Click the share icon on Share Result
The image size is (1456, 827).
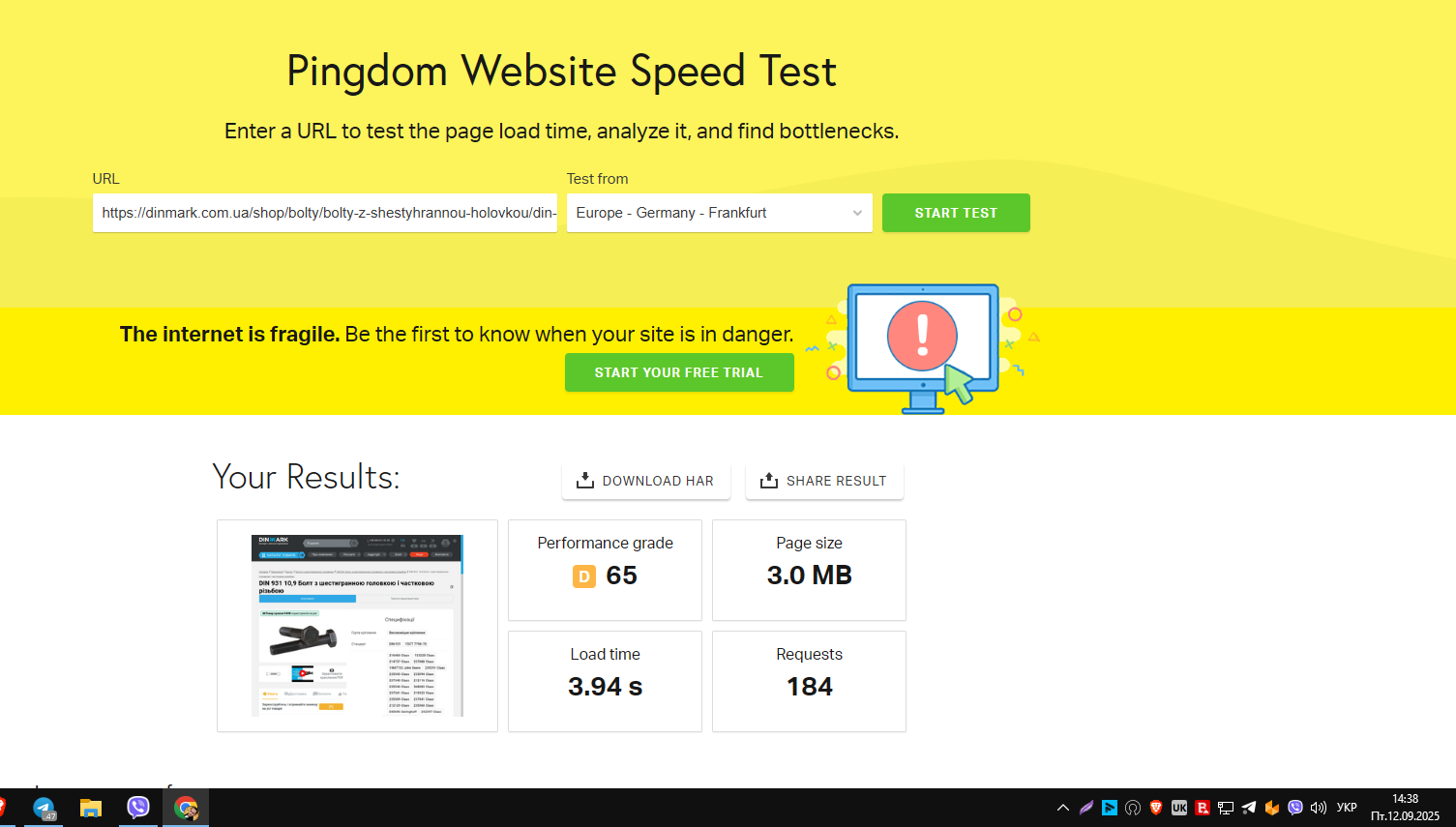[769, 481]
